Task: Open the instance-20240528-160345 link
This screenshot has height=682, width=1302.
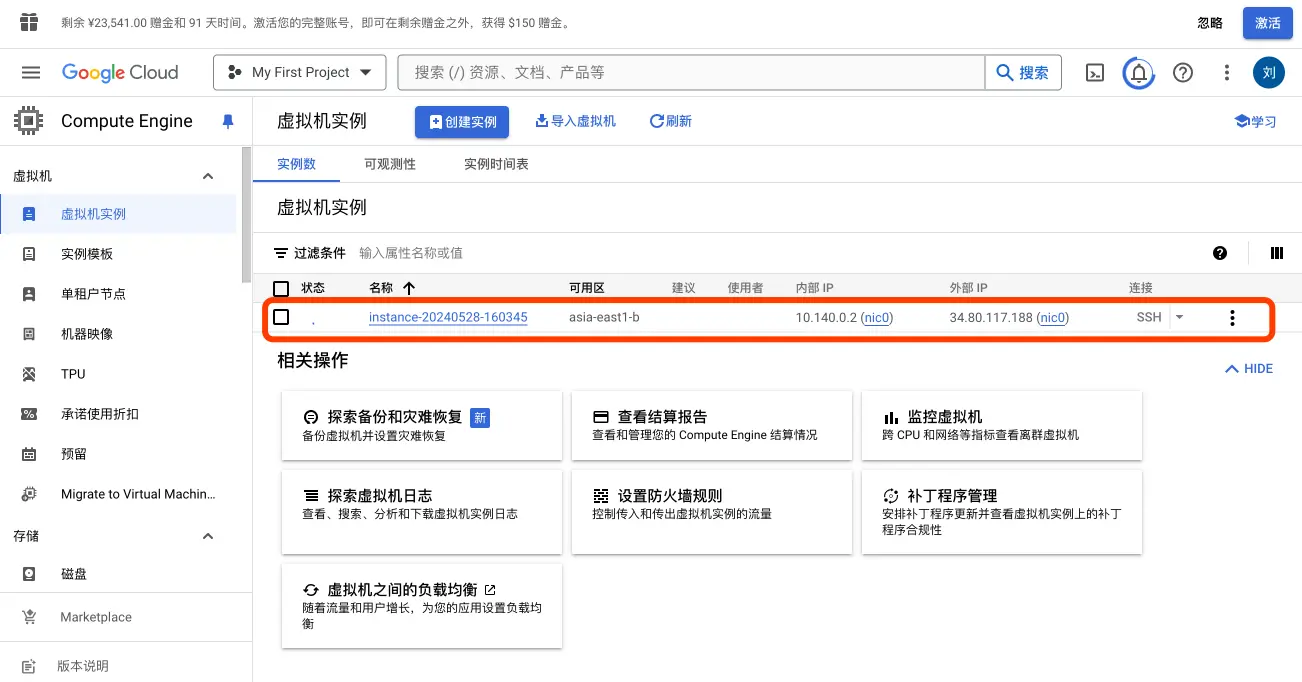Action: pos(448,317)
